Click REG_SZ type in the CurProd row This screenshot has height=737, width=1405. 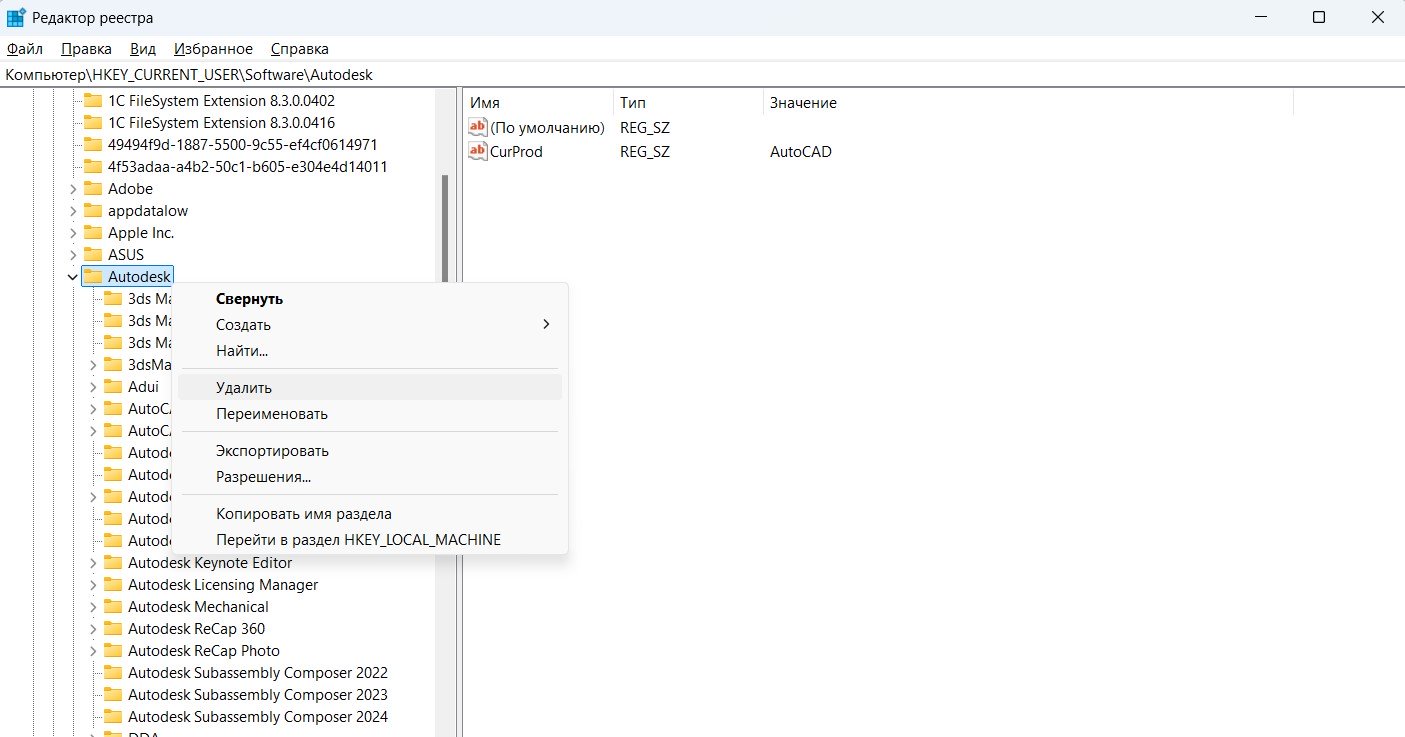(645, 152)
